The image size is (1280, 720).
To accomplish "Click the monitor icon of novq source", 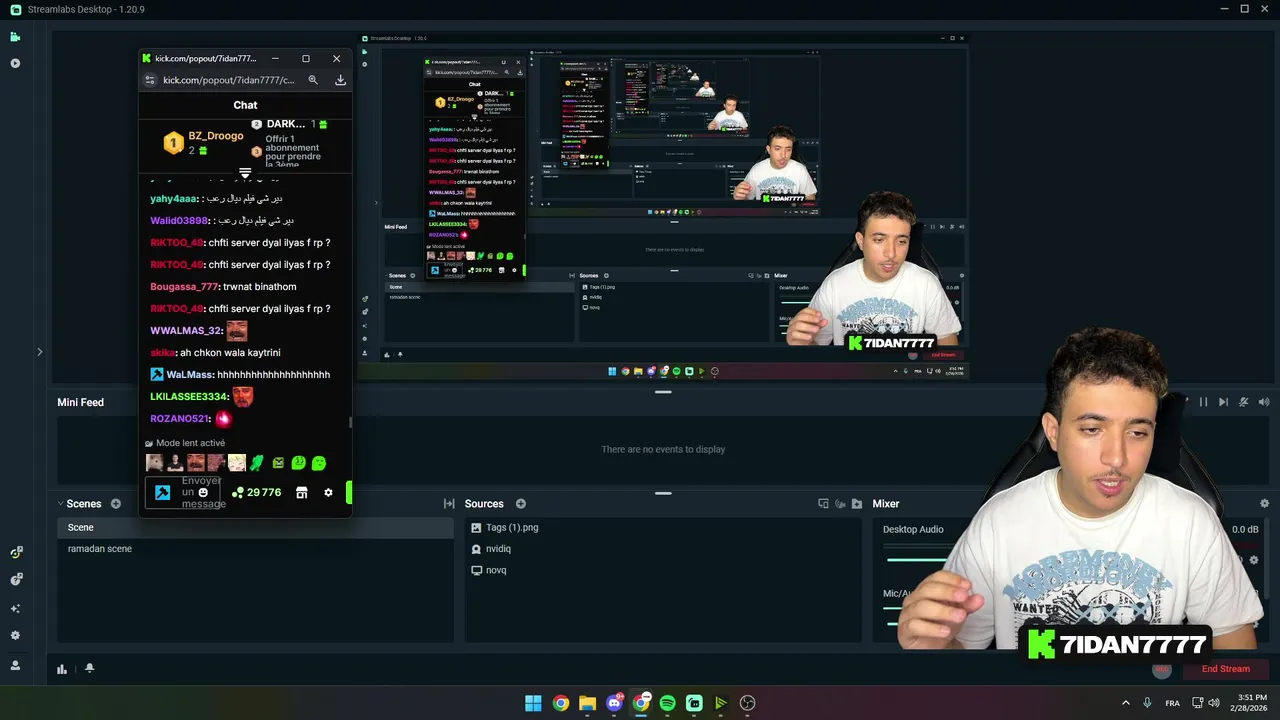I will 477,570.
